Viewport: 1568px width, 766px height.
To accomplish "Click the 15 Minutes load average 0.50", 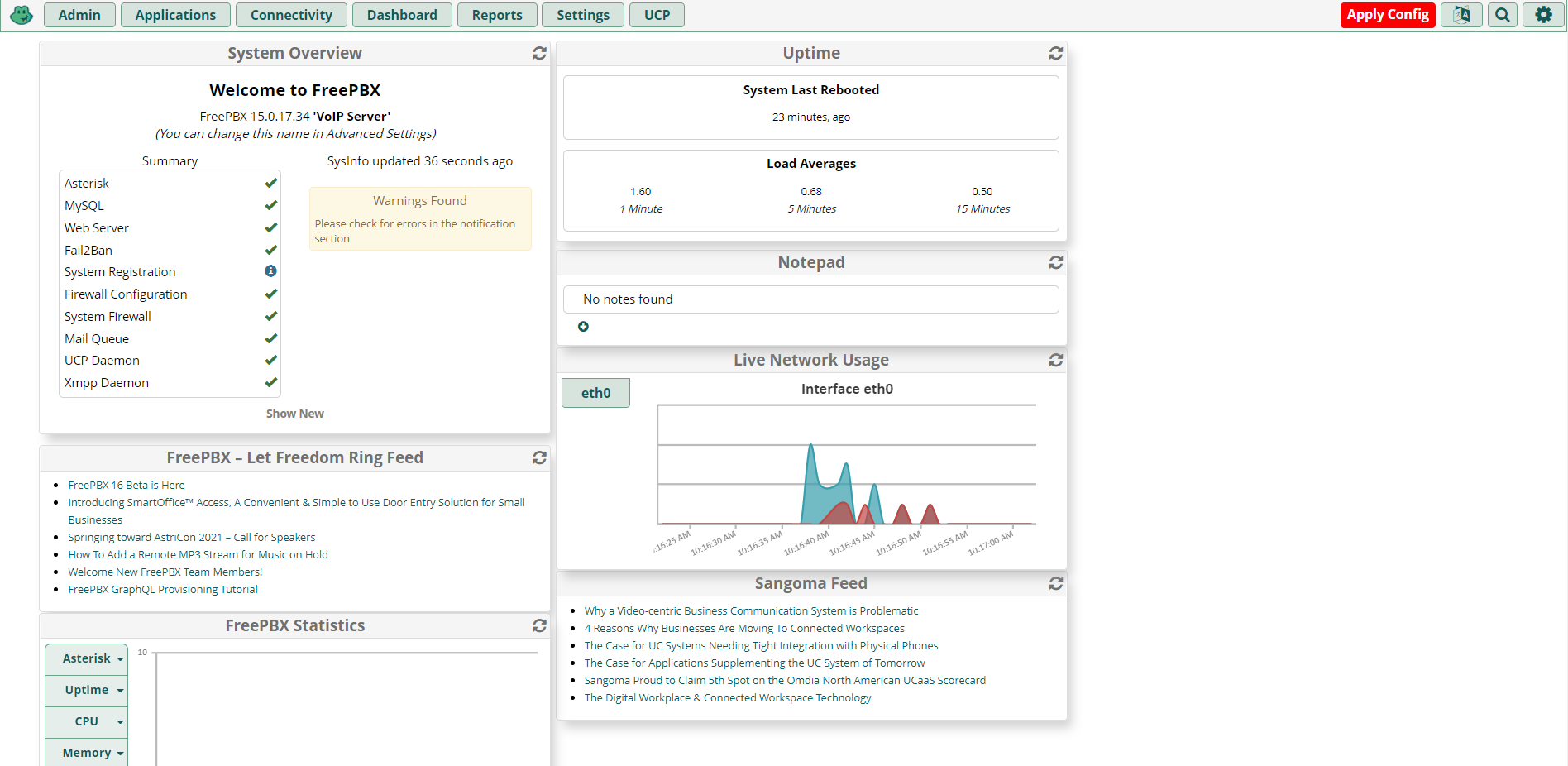I will tap(982, 192).
